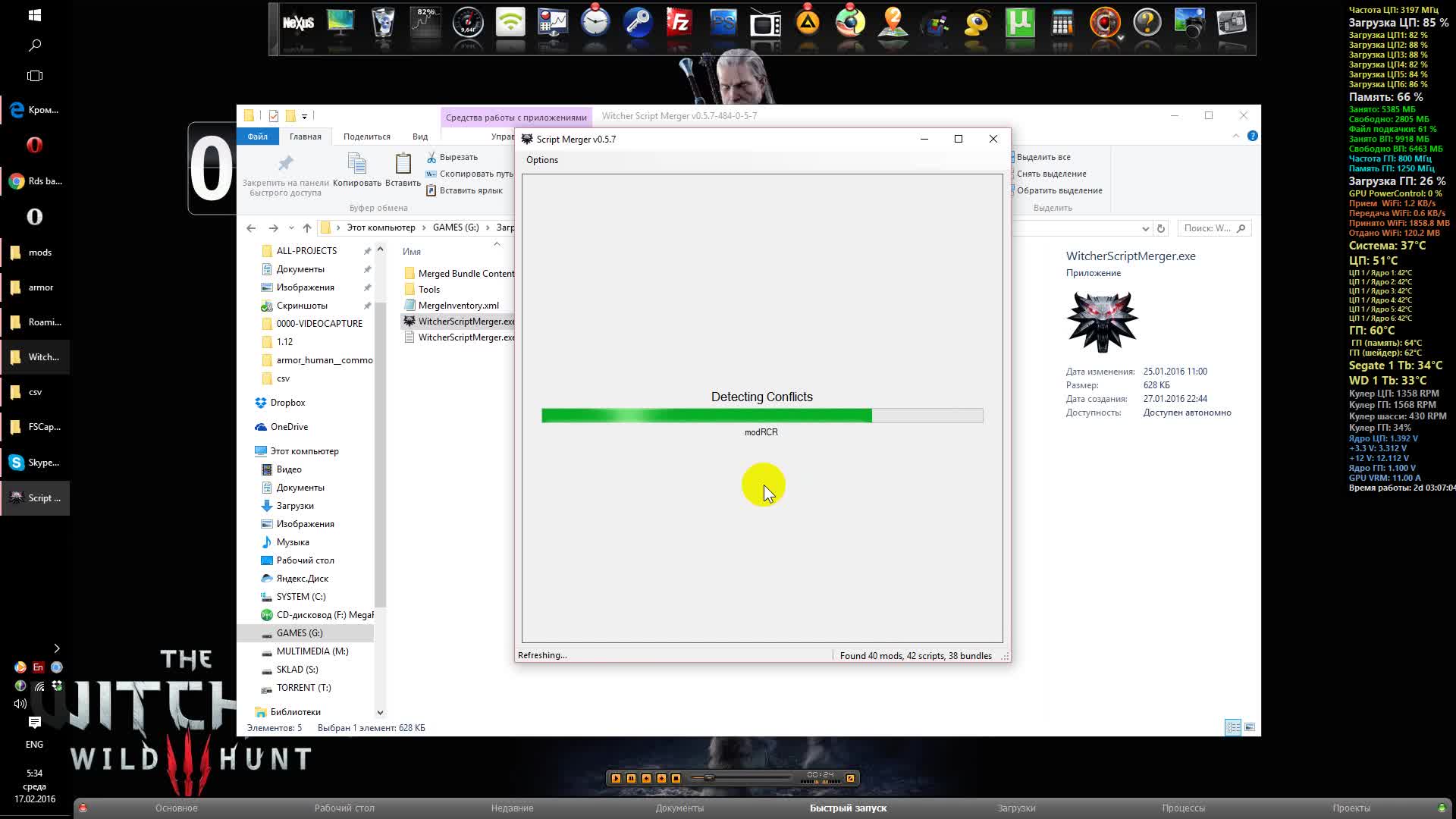Open the Options menu in Script Merger

point(541,160)
